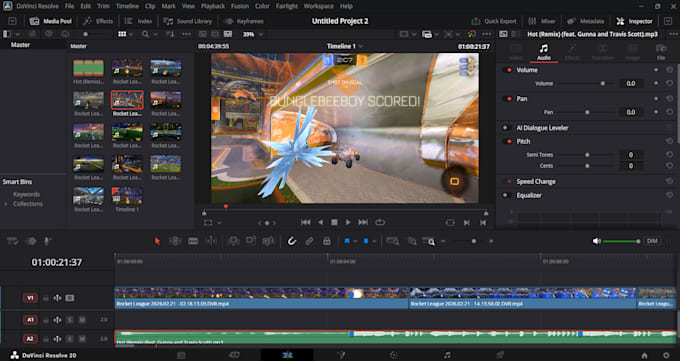The height and width of the screenshot is (361, 680).
Task: Toggle the DIM audio button
Action: point(652,241)
